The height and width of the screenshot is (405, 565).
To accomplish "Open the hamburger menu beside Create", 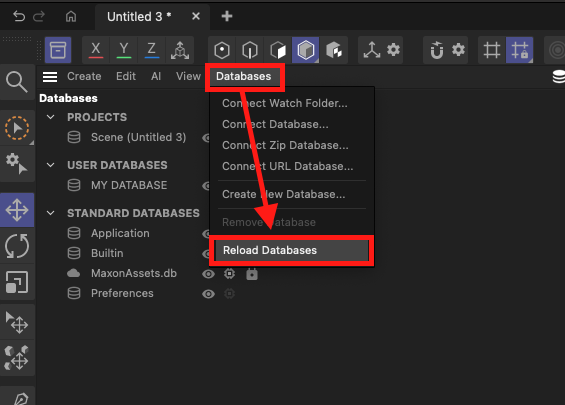I will coord(50,76).
